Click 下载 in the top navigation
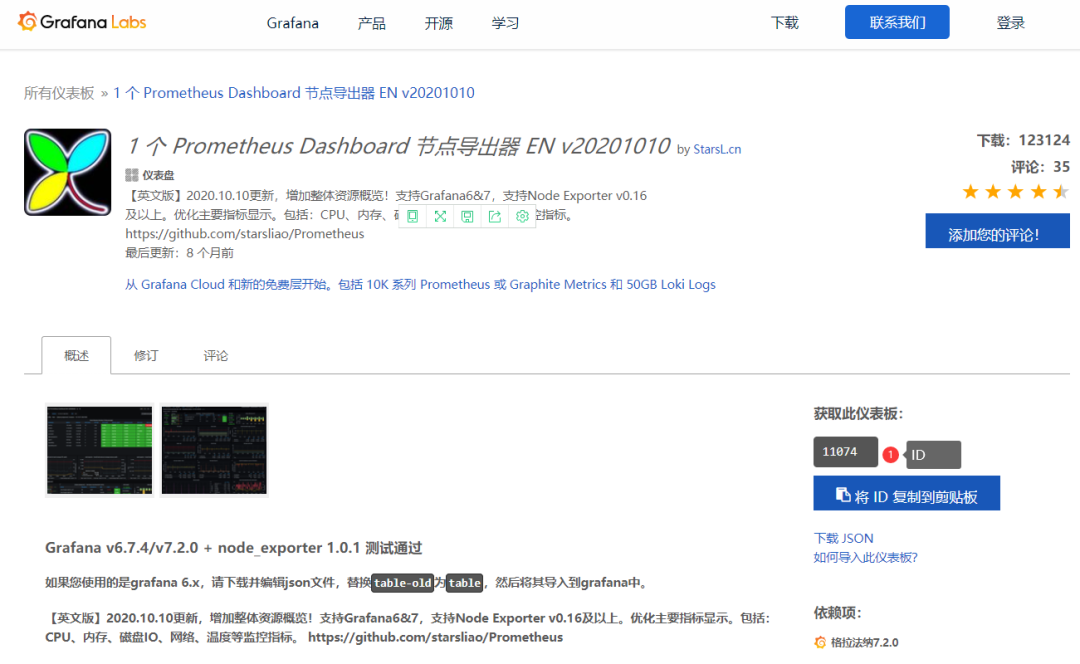The height and width of the screenshot is (664, 1080). [785, 23]
